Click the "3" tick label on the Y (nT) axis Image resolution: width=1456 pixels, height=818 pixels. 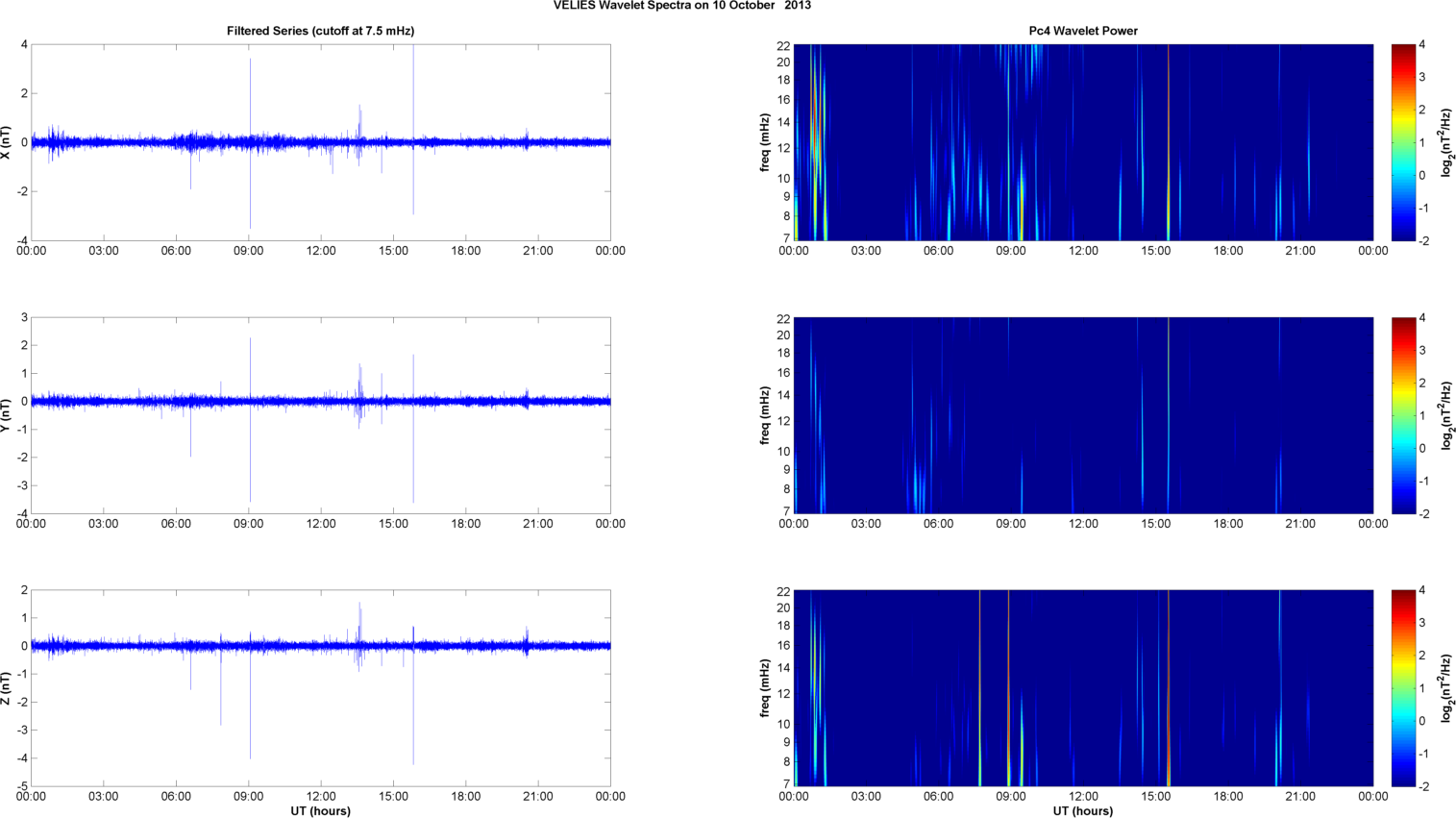pyautogui.click(x=24, y=317)
